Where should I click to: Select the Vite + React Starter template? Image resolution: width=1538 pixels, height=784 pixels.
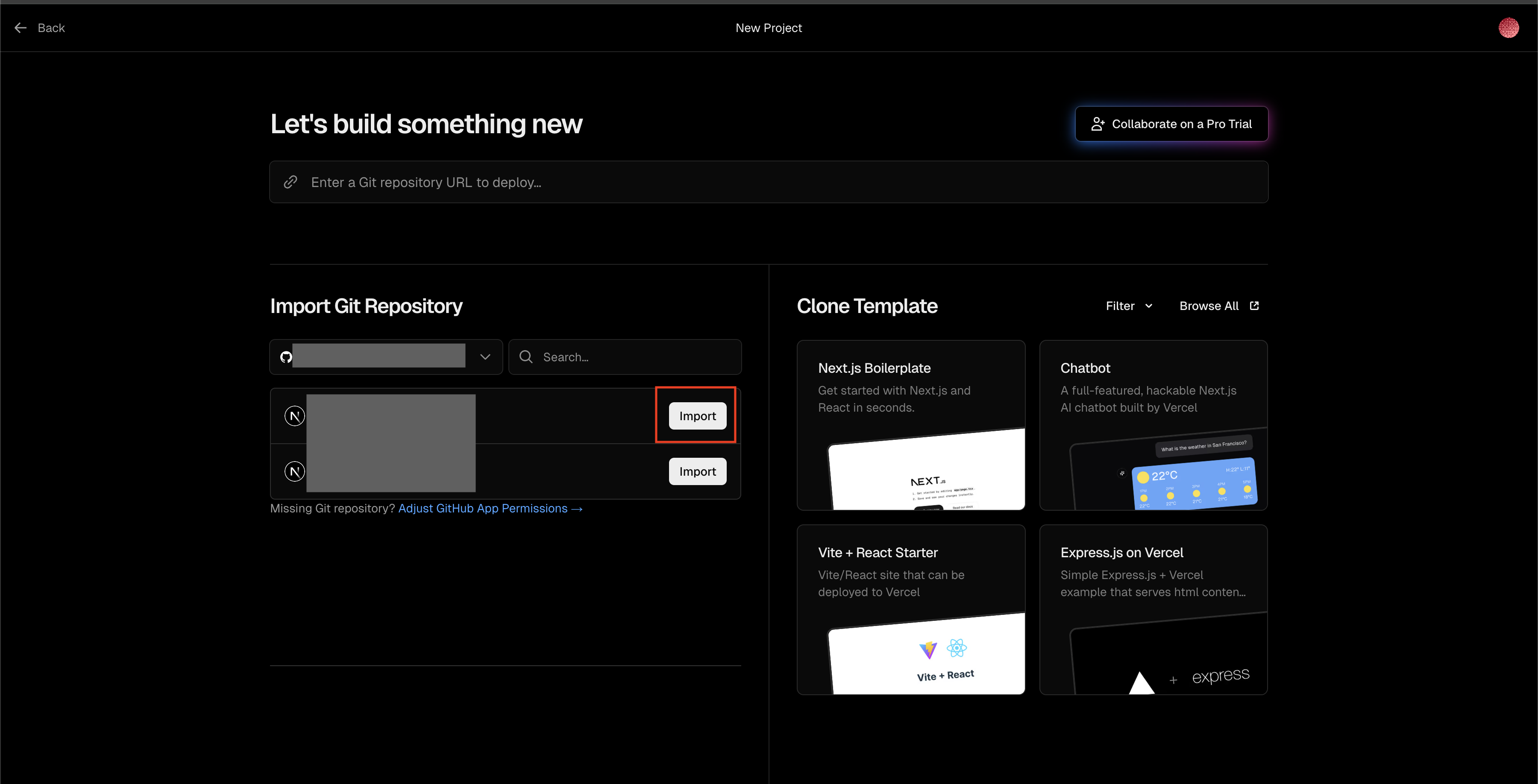pos(910,609)
